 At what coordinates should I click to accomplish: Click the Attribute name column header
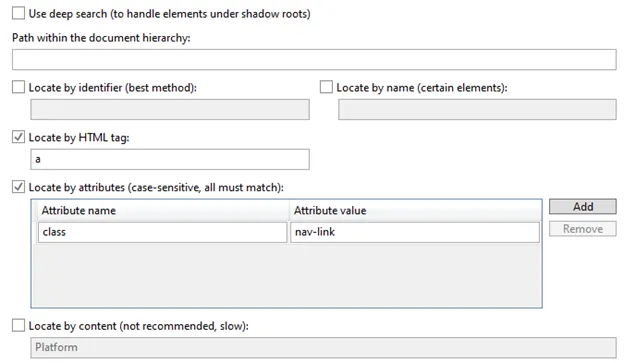tap(162, 211)
